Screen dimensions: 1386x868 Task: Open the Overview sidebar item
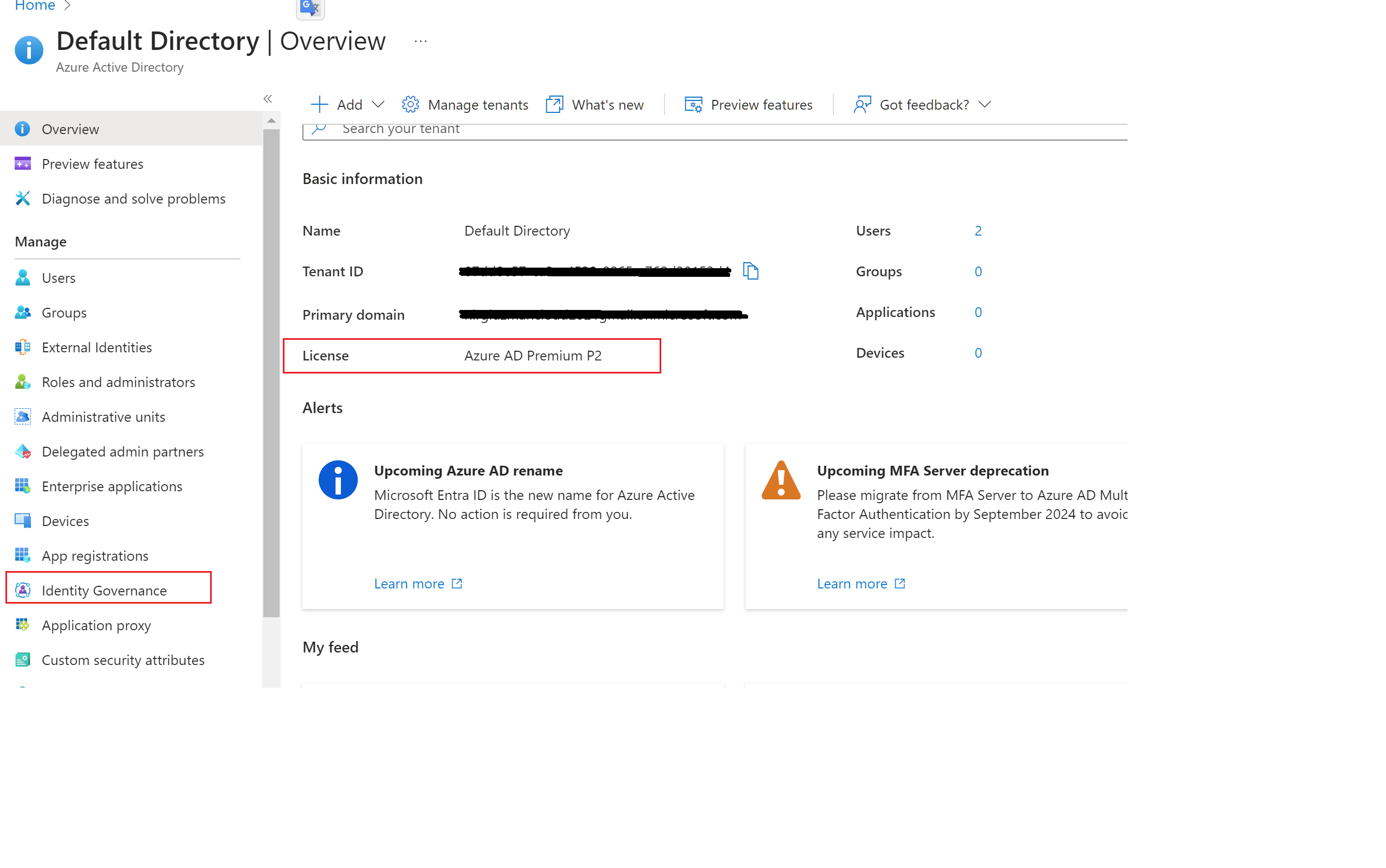click(x=131, y=129)
